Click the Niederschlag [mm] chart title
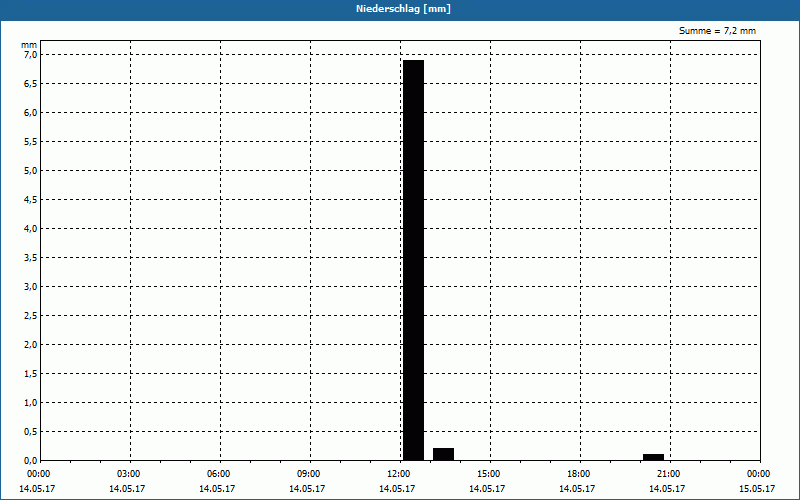The width and height of the screenshot is (800, 500). click(403, 9)
